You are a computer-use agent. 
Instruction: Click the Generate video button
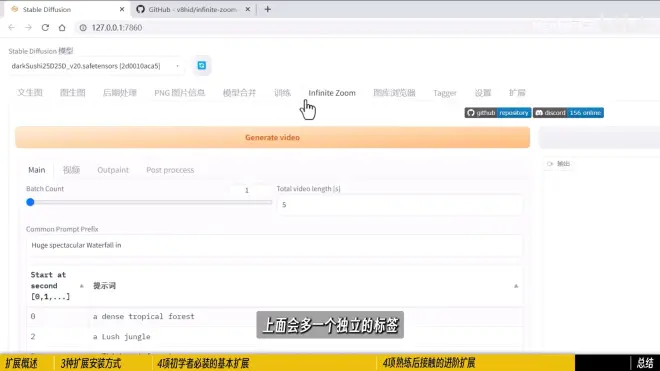click(272, 137)
